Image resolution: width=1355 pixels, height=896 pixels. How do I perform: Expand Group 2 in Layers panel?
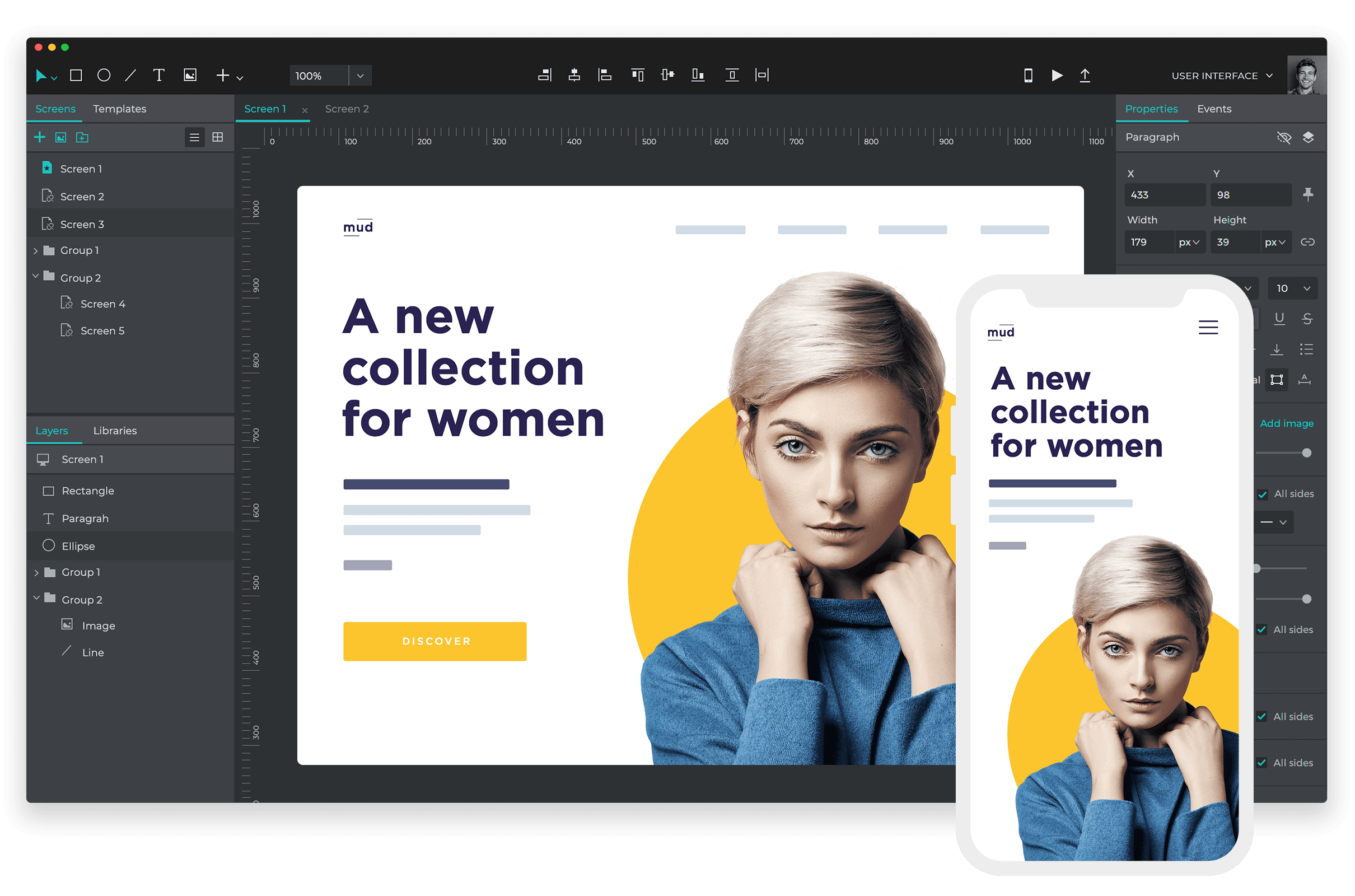tap(37, 599)
